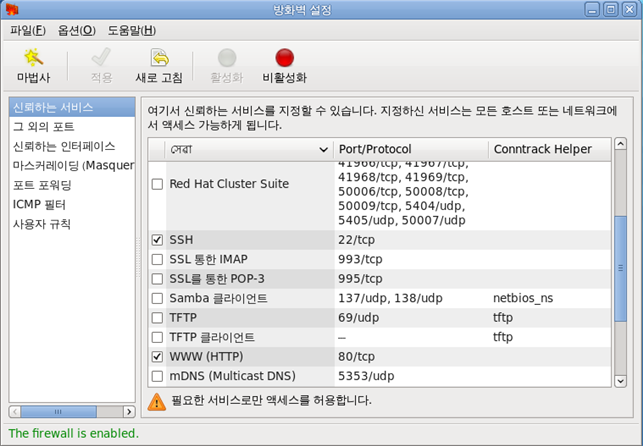Screen dimensions: 643x446
Task: Toggle Red Hat Cluster Suite checkbox
Action: pyautogui.click(x=157, y=184)
